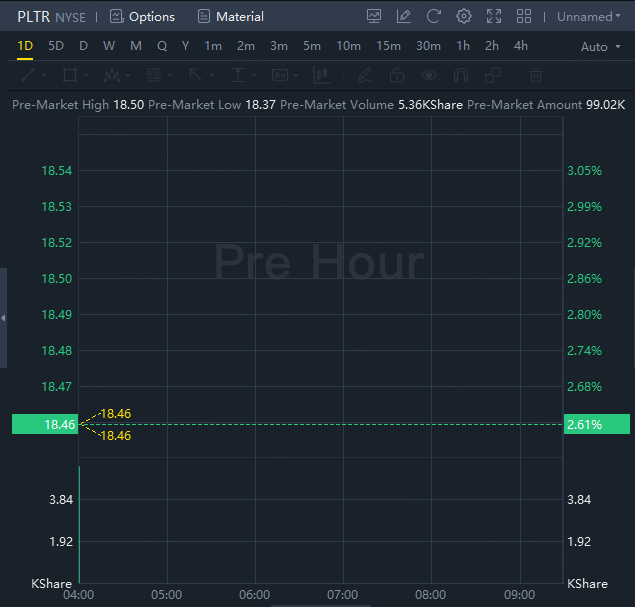Select the 15m interval tab

click(388, 46)
